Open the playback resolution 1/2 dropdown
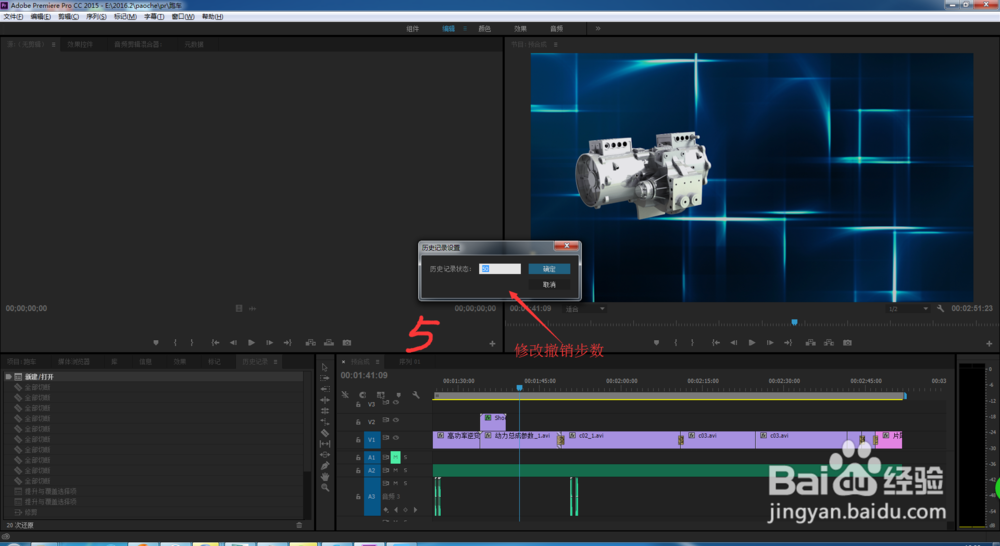Image resolution: width=1000 pixels, height=546 pixels. point(908,309)
